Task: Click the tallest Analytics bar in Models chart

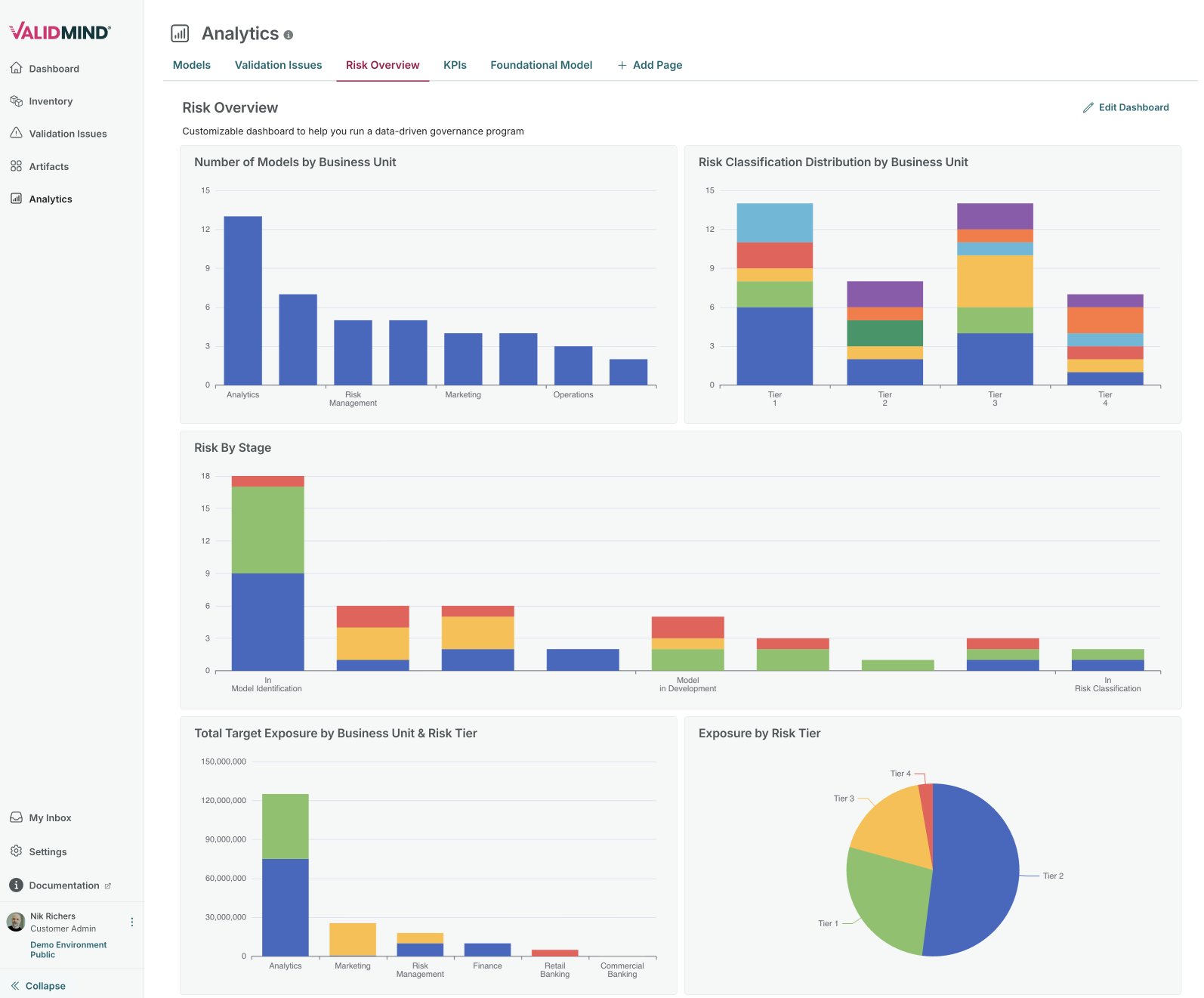Action: point(242,302)
